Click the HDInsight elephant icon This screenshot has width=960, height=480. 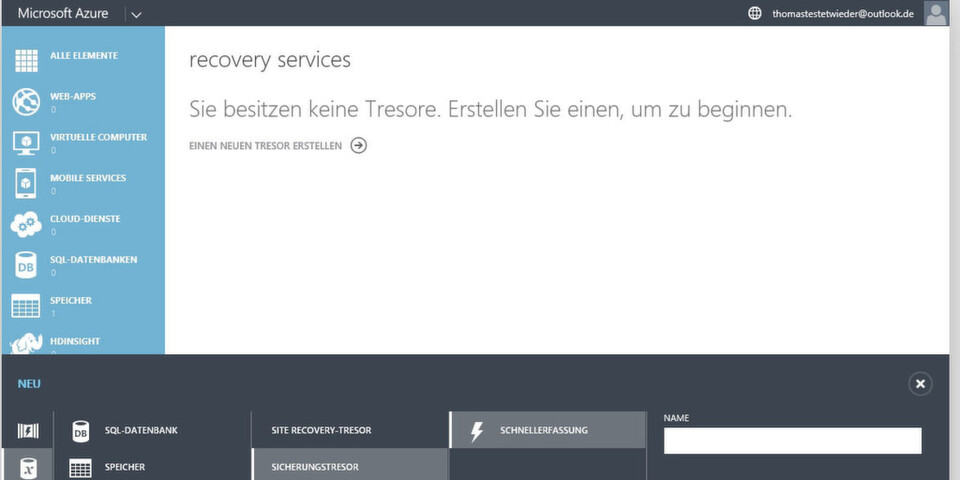click(26, 343)
